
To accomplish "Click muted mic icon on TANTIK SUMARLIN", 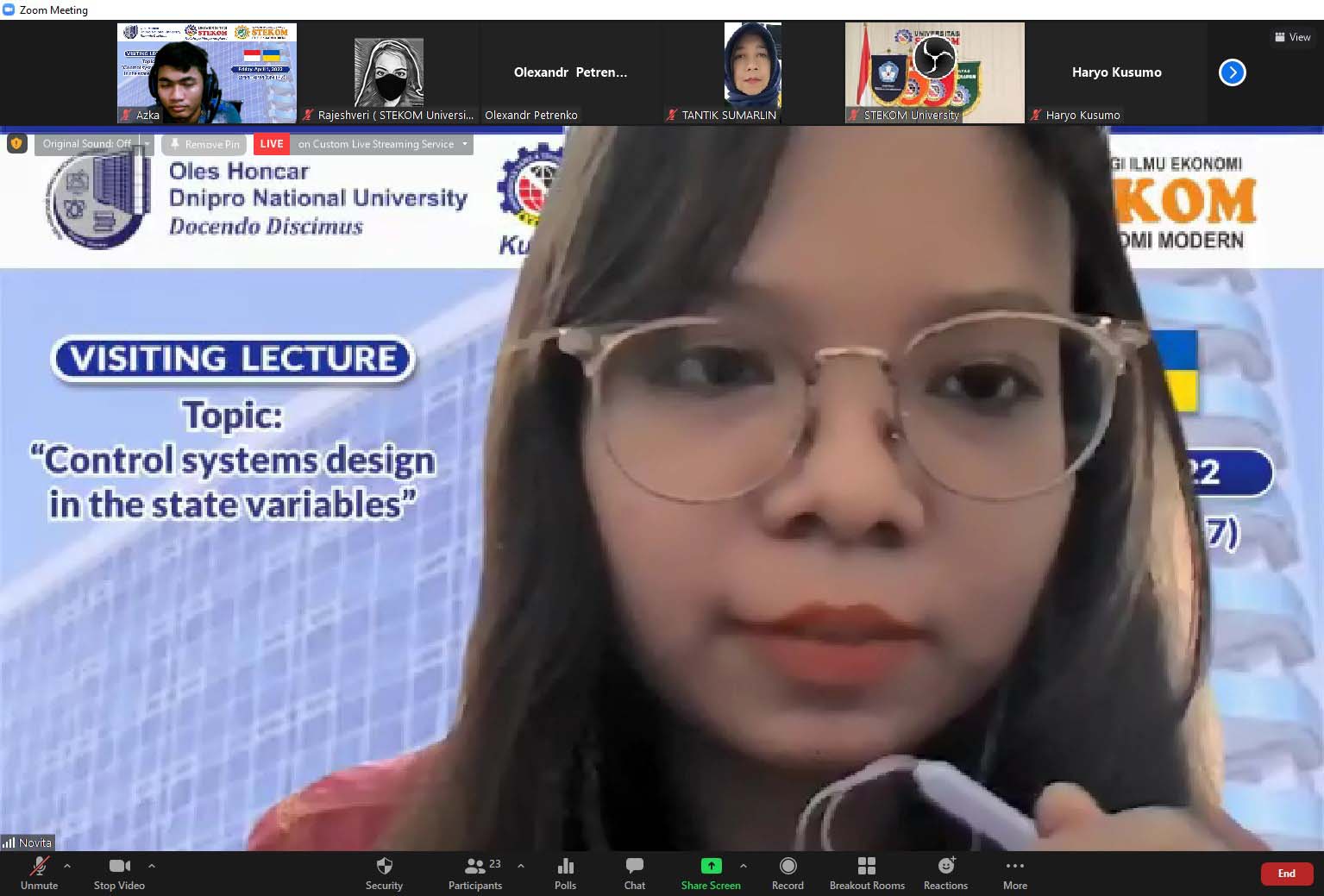I will pos(672,115).
